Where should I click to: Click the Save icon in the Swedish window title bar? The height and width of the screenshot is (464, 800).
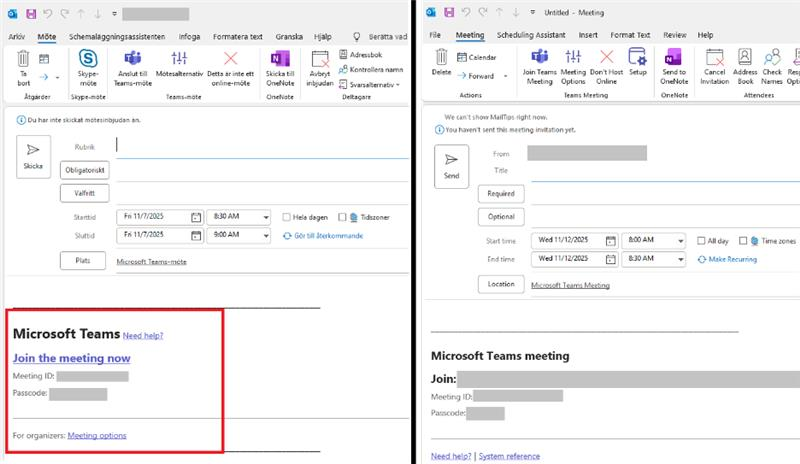pyautogui.click(x=31, y=14)
